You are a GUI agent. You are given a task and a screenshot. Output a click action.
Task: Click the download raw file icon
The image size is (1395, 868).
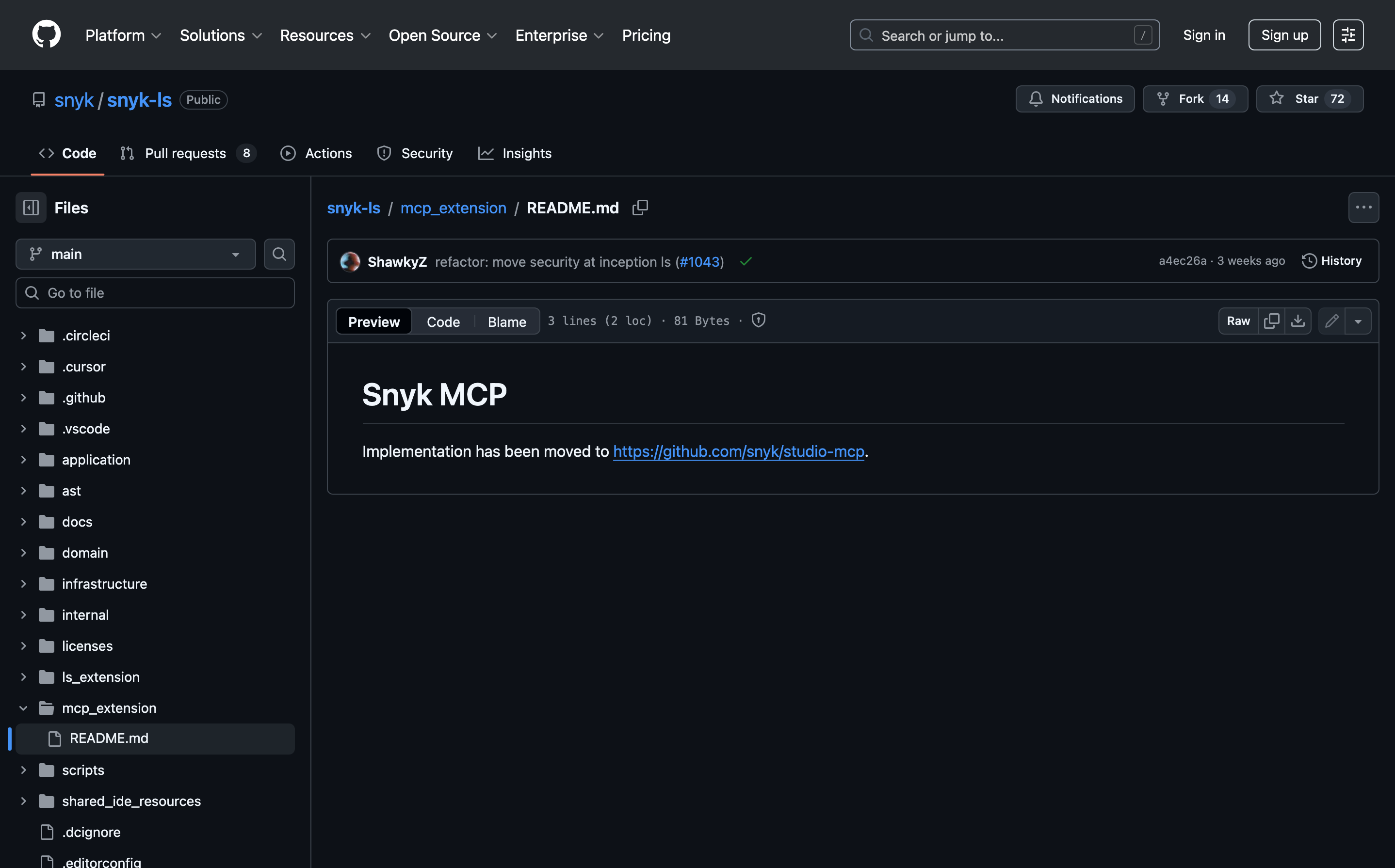1298,321
